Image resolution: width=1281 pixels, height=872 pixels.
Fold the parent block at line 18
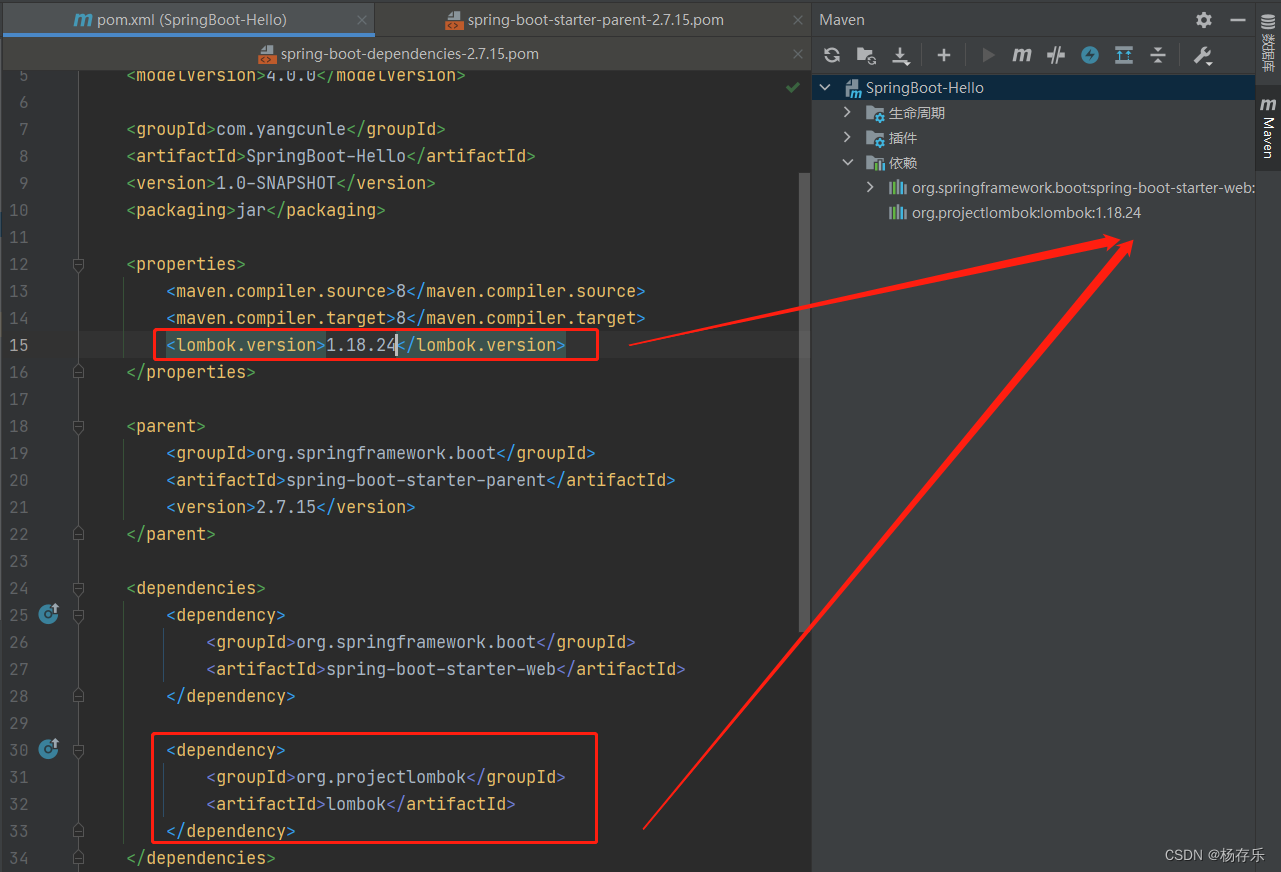point(79,427)
